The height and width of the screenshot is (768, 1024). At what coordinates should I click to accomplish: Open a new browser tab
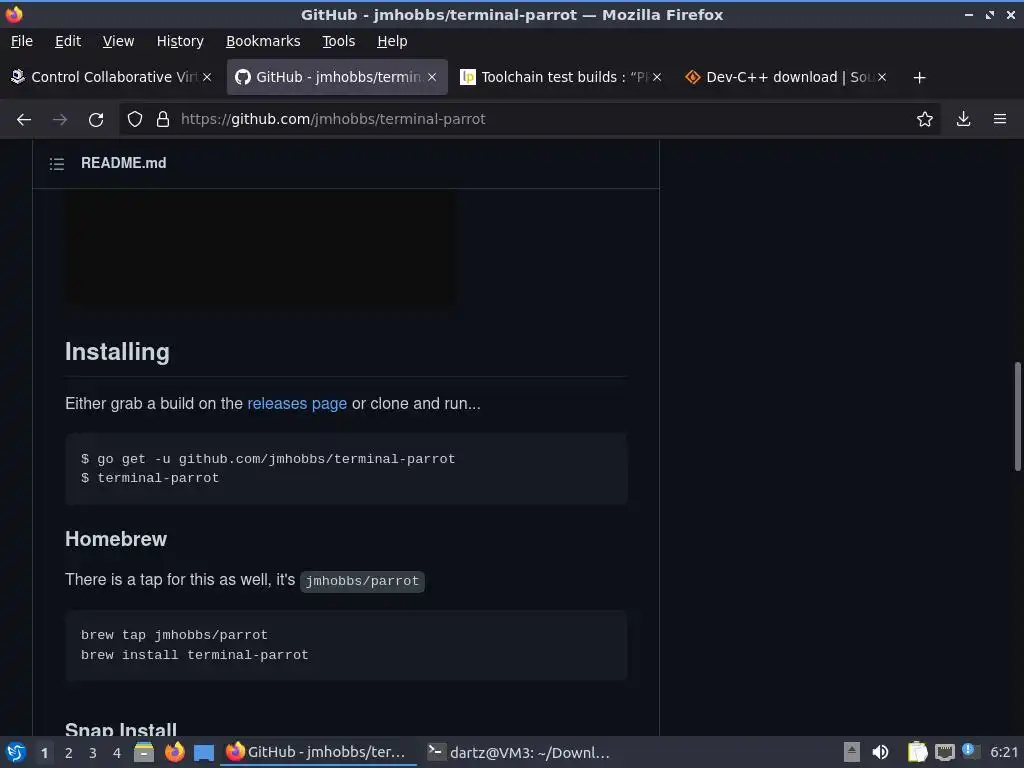coord(920,78)
